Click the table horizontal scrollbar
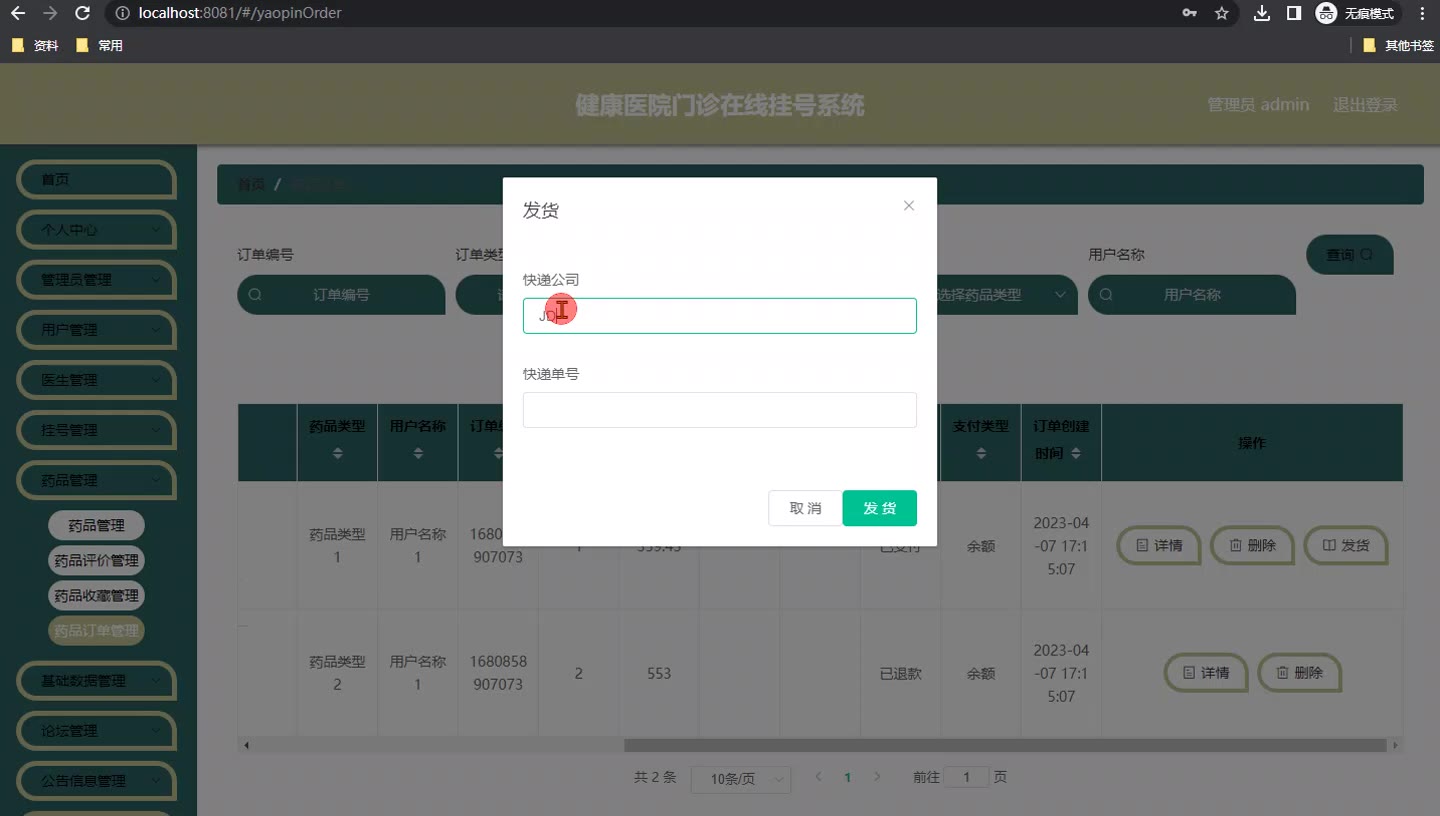This screenshot has height=816, width=1440. coord(1005,745)
